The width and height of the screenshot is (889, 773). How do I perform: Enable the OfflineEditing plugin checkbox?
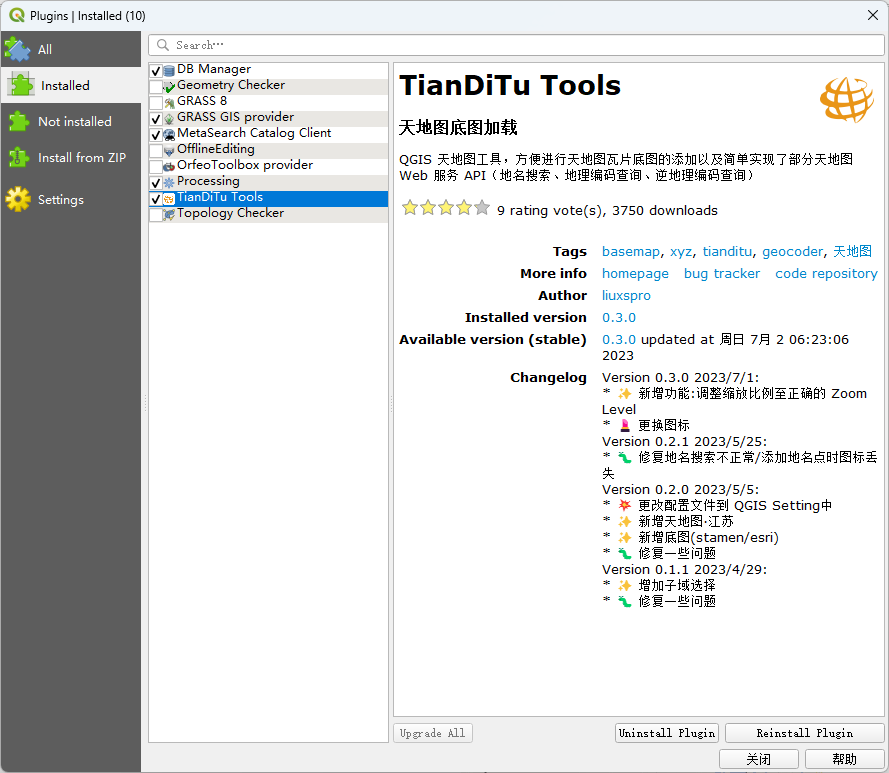coord(155,150)
